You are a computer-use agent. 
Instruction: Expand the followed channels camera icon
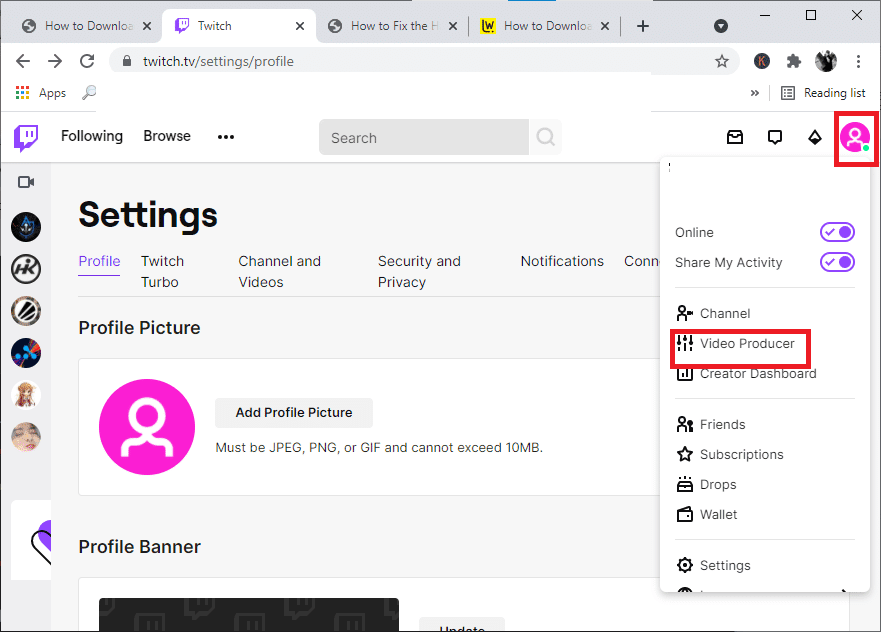point(26,182)
